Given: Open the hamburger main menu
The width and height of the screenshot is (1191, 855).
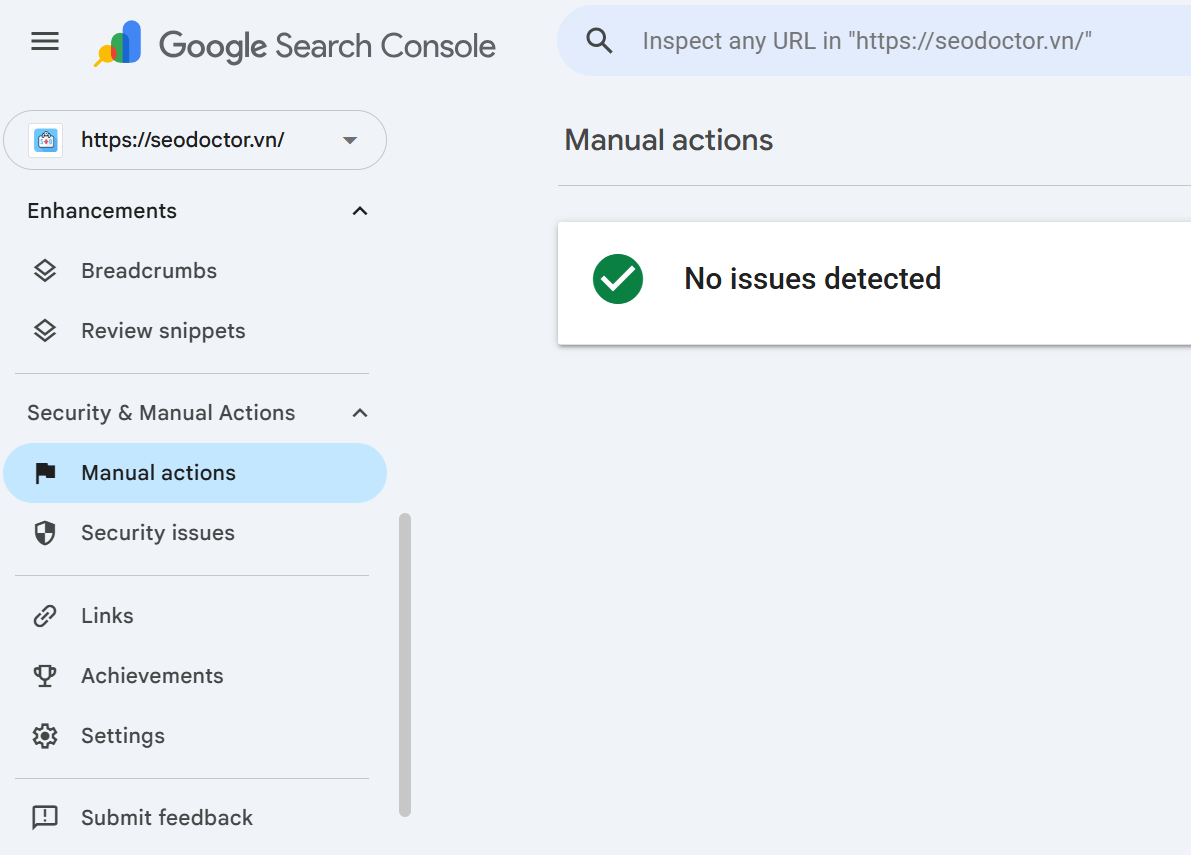Looking at the screenshot, I should pos(45,41).
